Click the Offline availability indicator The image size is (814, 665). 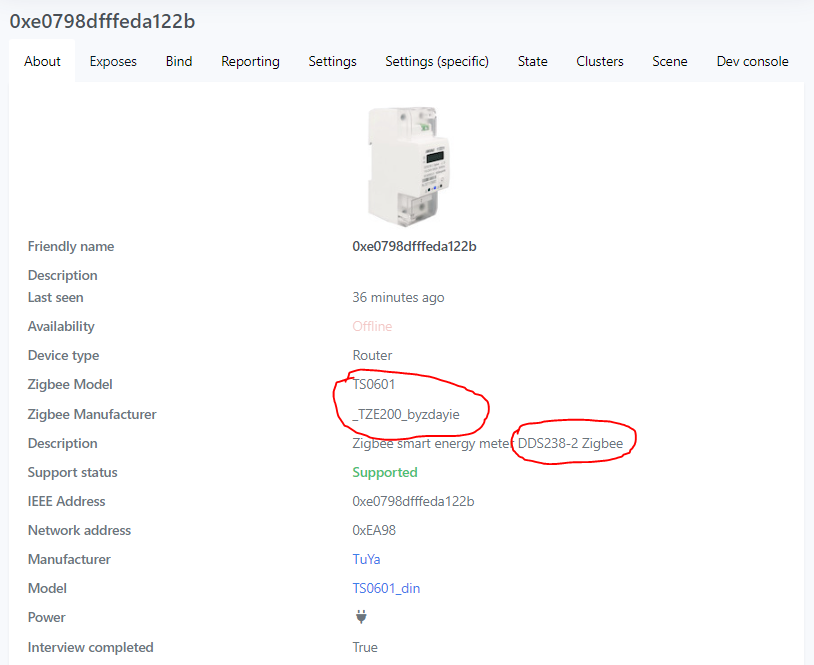coord(372,326)
